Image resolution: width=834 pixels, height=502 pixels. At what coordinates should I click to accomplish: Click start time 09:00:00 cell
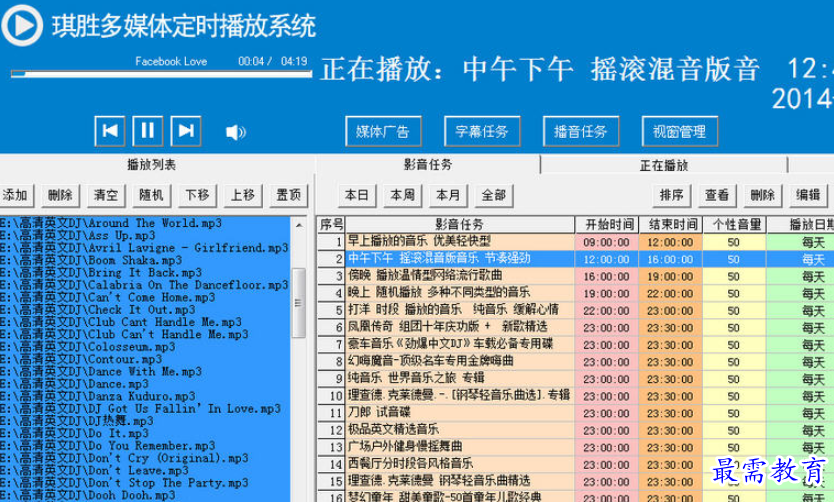(607, 242)
